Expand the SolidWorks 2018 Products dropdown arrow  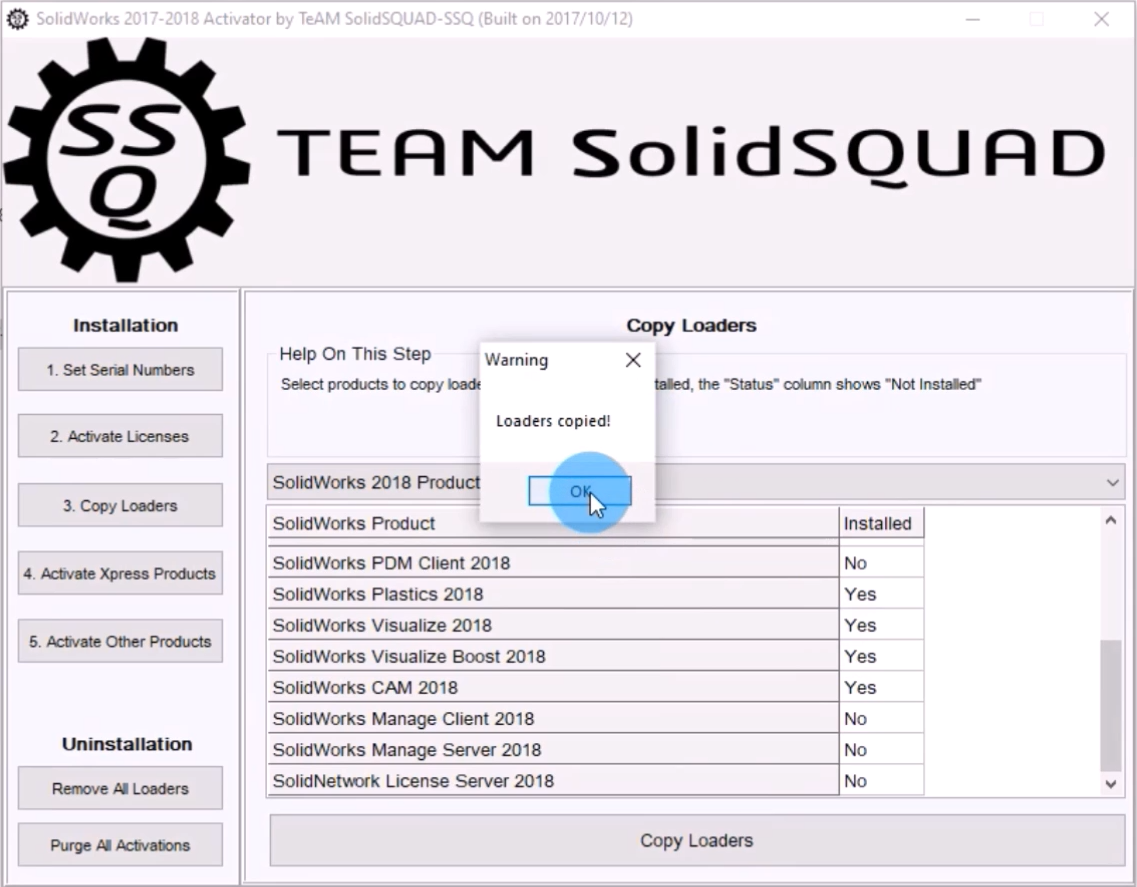1112,482
